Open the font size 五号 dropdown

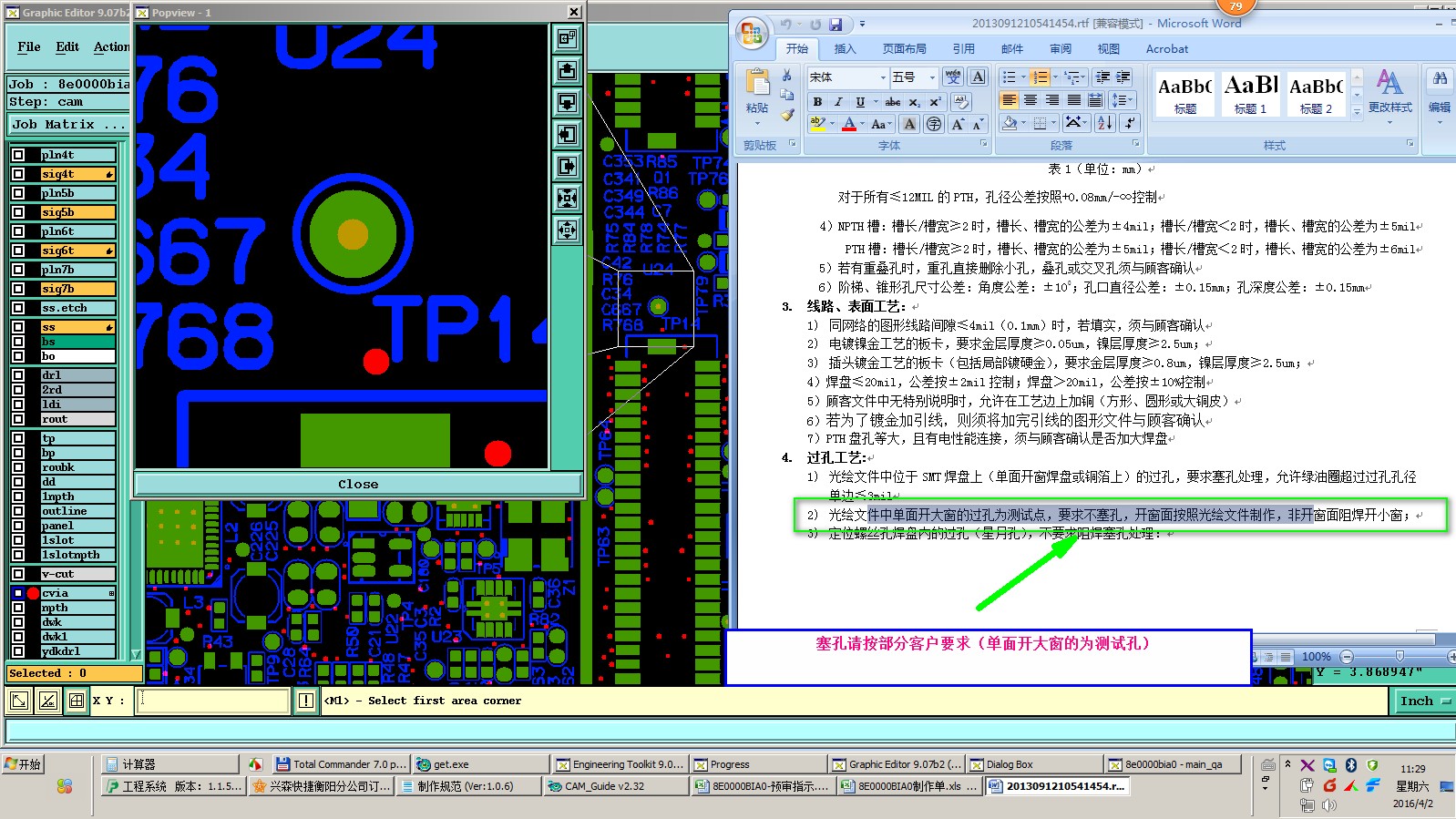pos(932,77)
